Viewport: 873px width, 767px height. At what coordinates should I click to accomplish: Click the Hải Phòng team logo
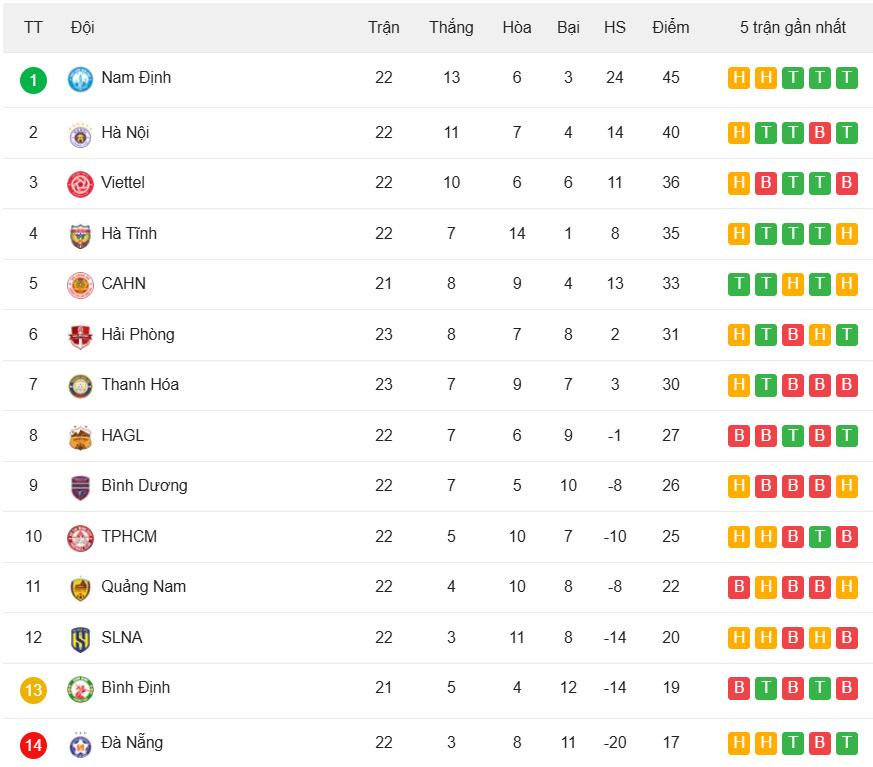pos(80,335)
